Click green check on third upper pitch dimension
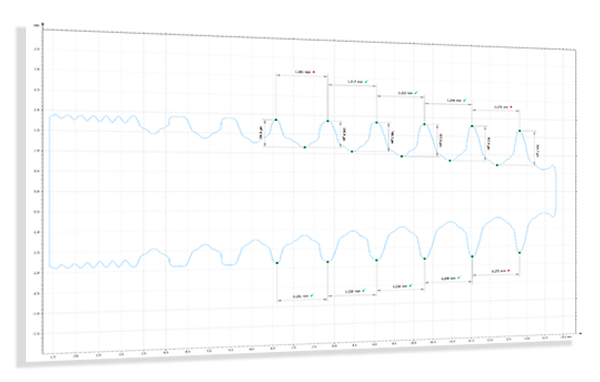The width and height of the screenshot is (600, 382). (416, 93)
